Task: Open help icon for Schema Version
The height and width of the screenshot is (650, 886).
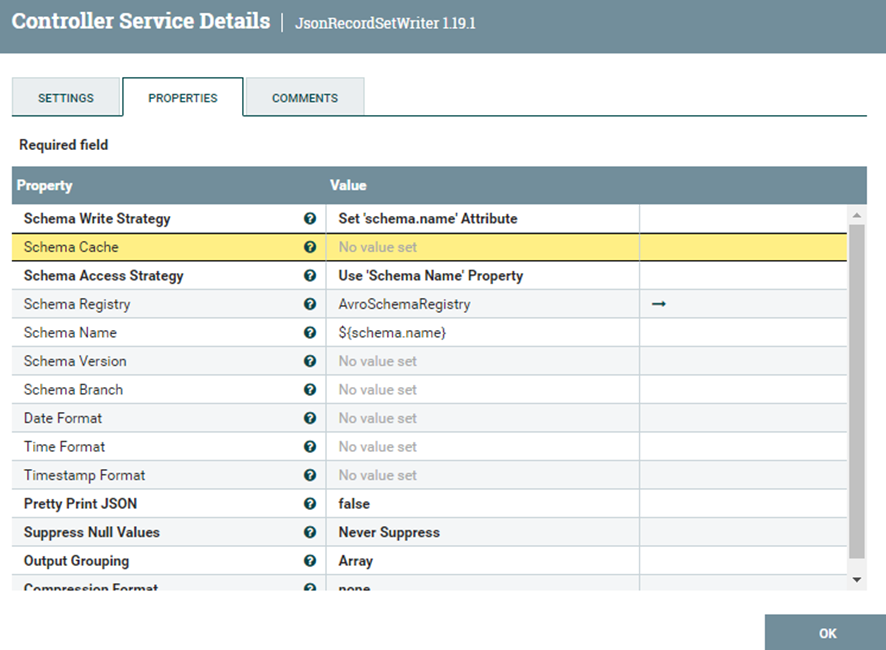Action: [x=310, y=361]
